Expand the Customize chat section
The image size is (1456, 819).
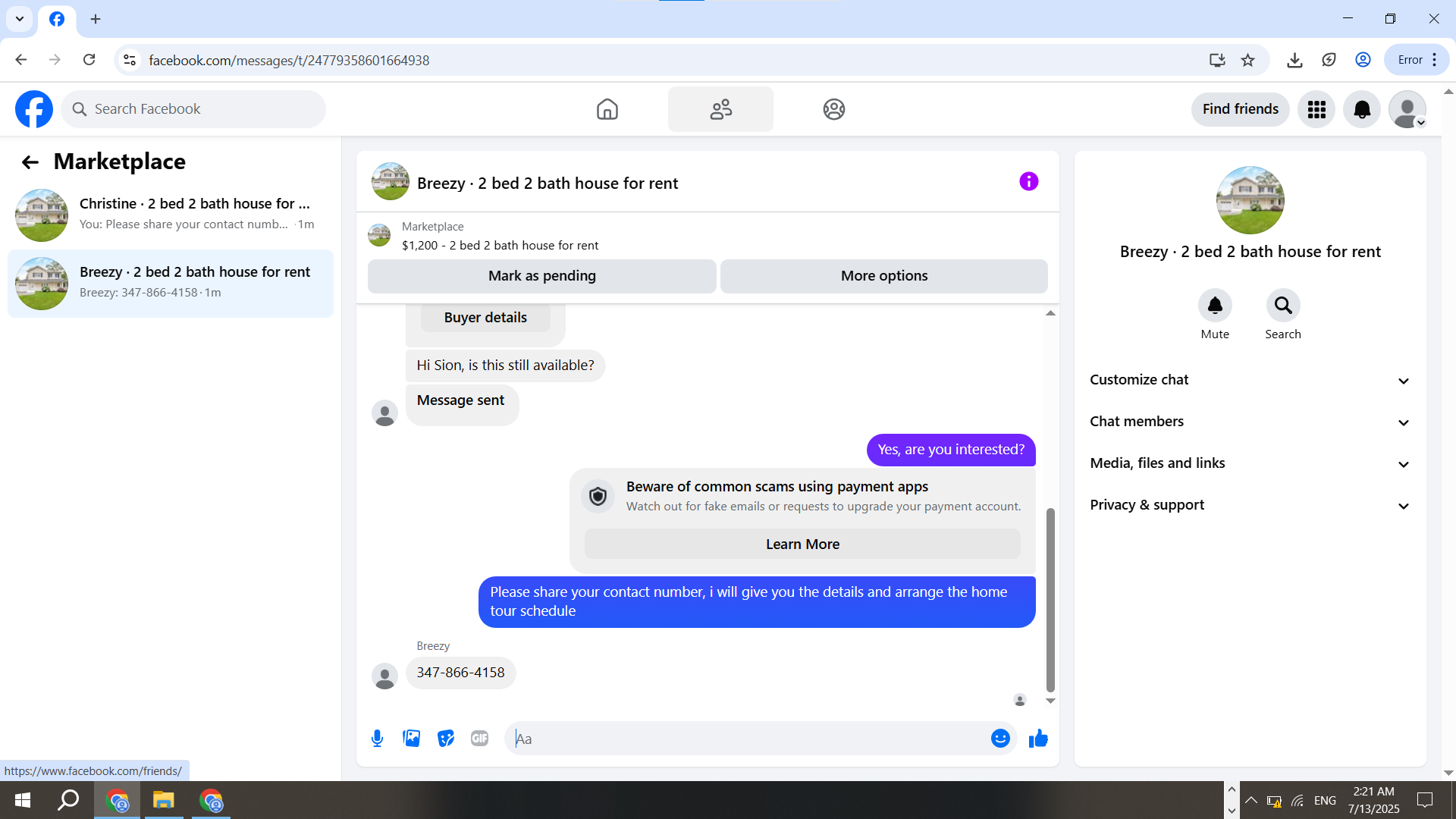coord(1250,380)
